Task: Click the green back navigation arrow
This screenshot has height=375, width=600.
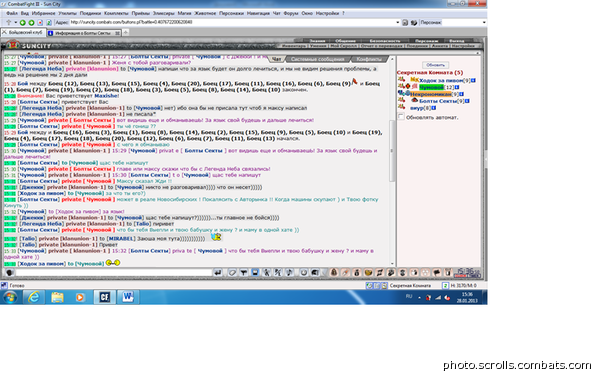Action: click(x=23, y=23)
